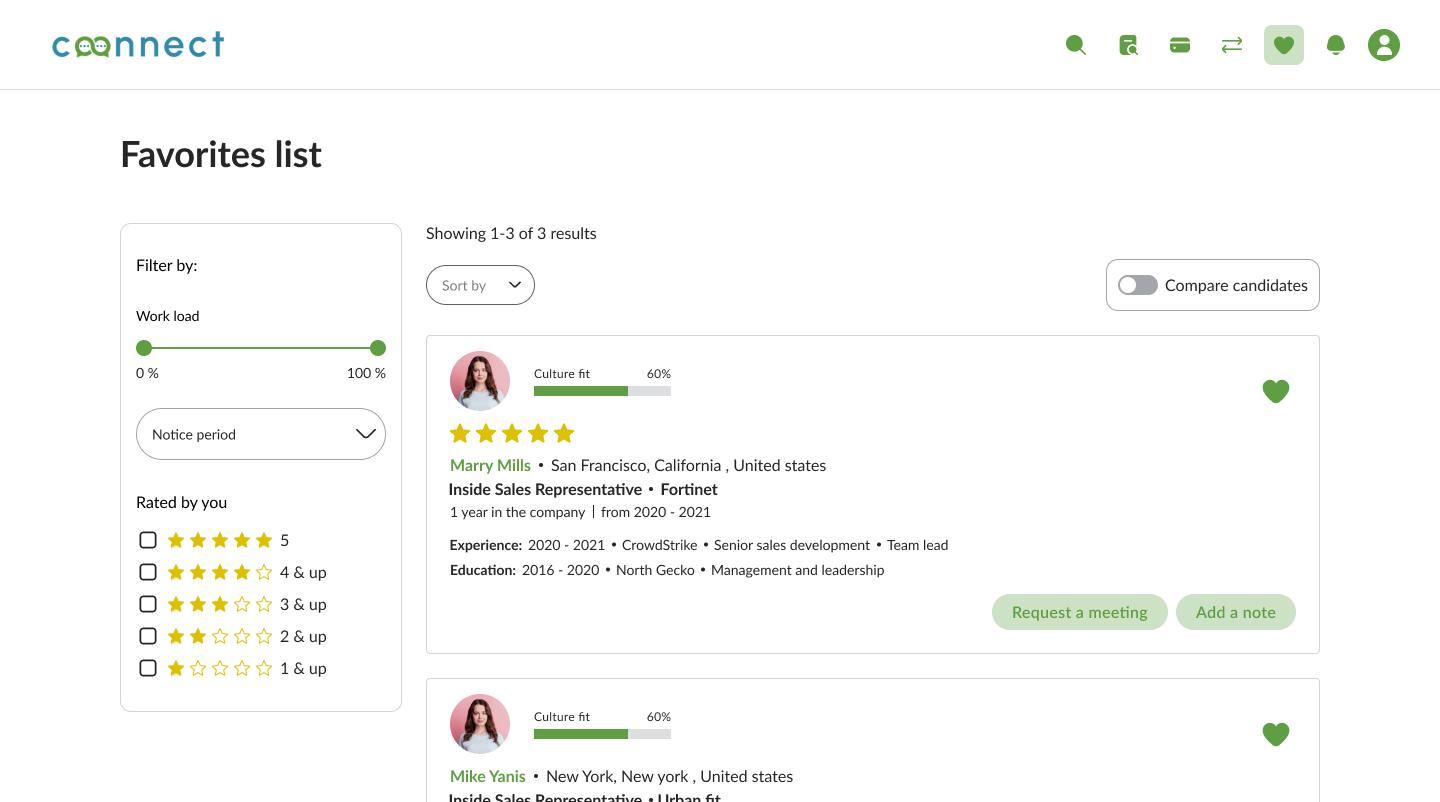Open the Notice period dropdown

tap(261, 434)
